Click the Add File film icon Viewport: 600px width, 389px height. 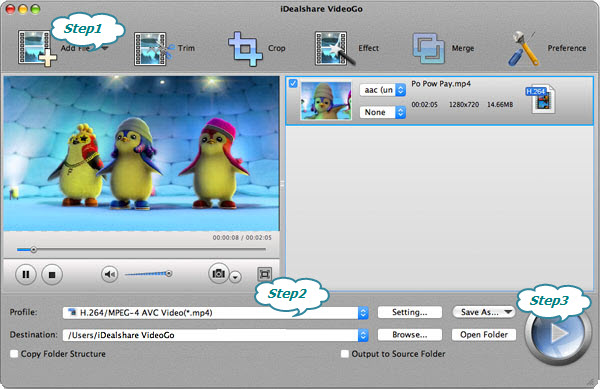click(x=36, y=49)
